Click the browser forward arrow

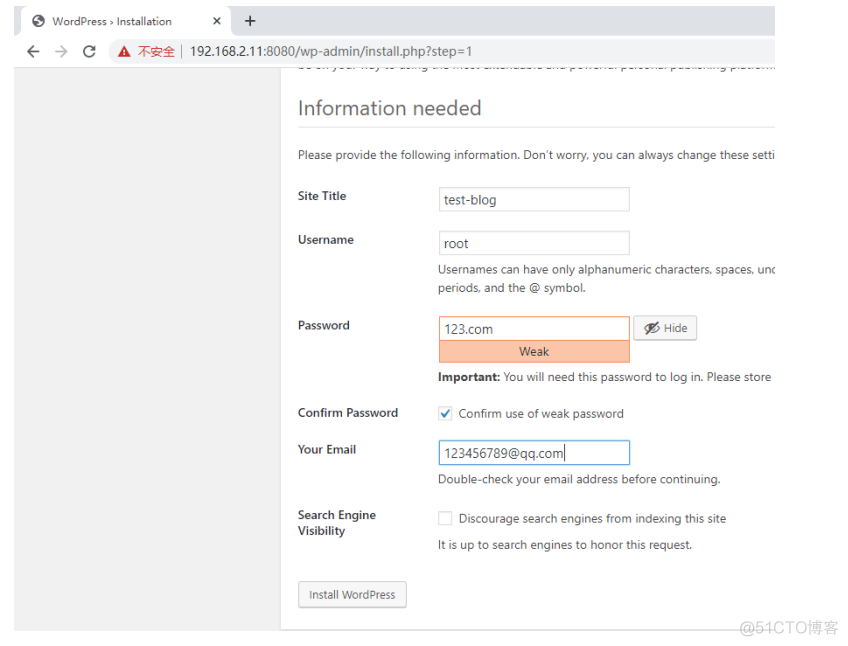click(61, 51)
